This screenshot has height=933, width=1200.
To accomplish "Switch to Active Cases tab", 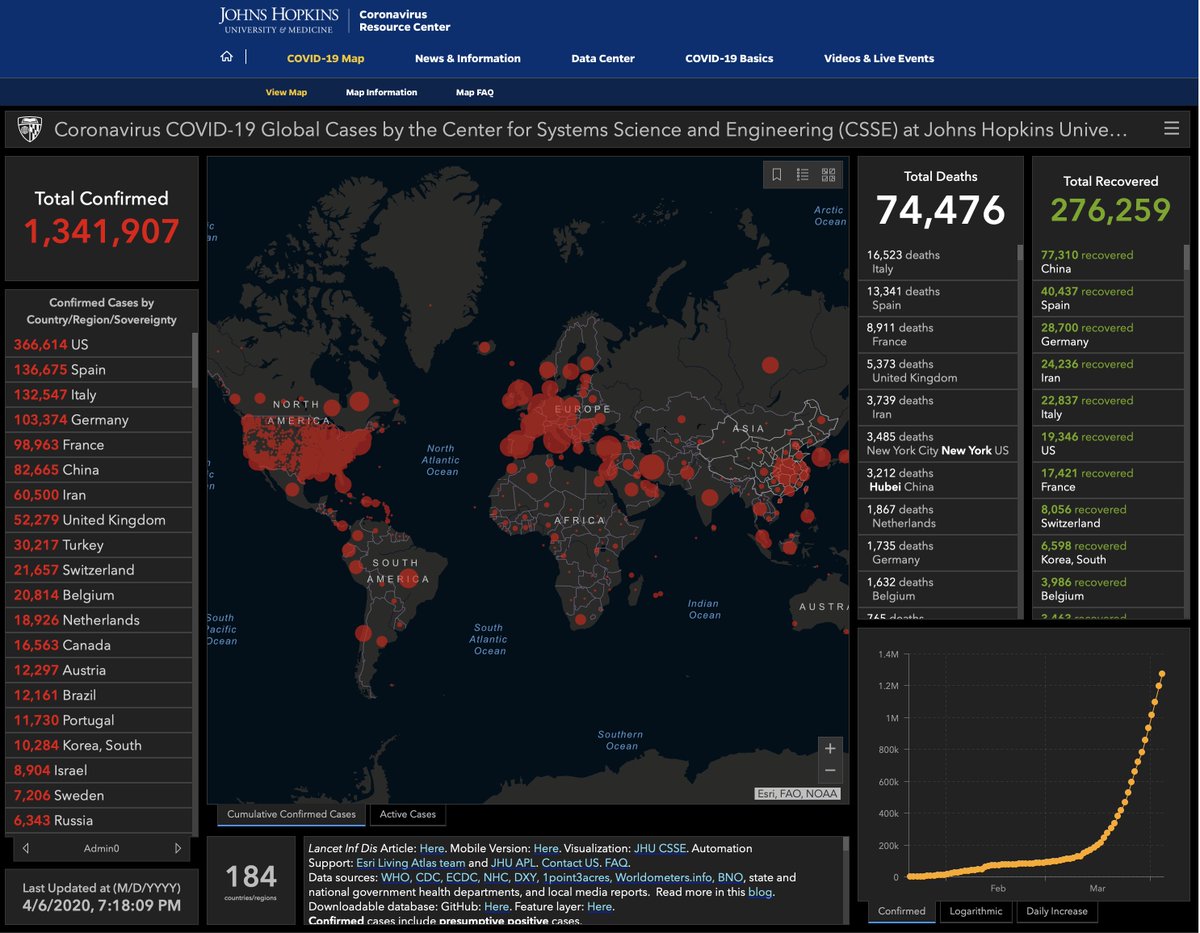I will (x=408, y=814).
